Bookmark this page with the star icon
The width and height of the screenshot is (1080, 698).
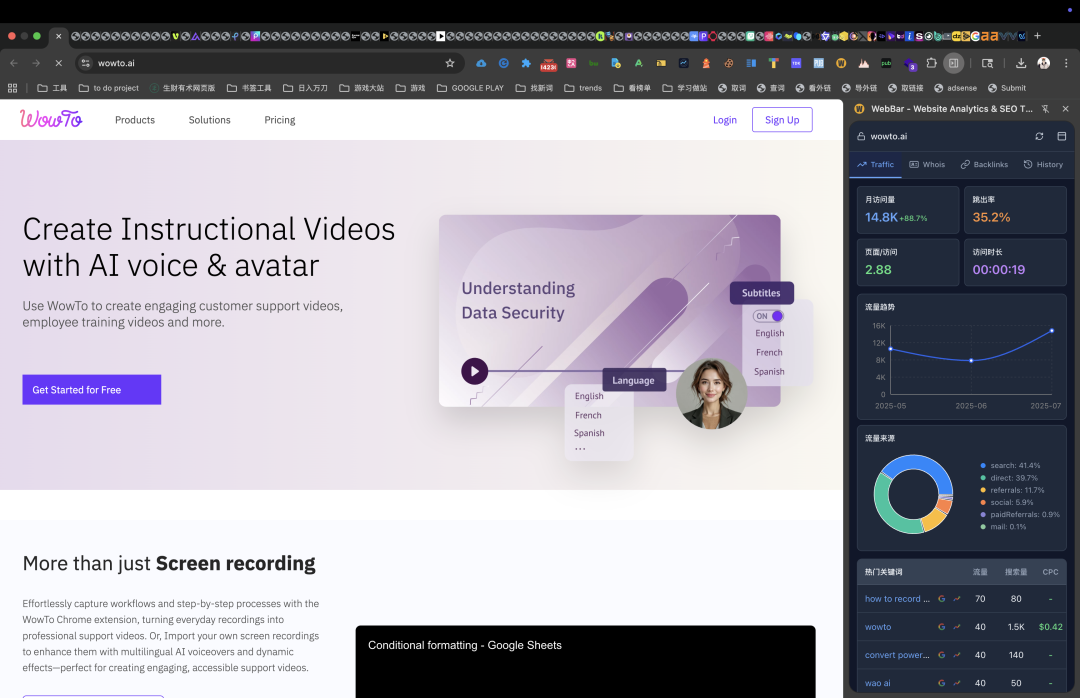coord(450,63)
